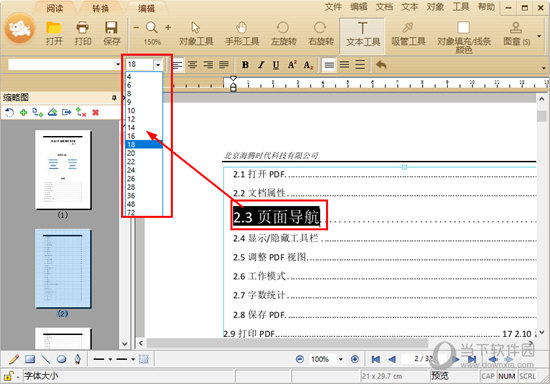Image resolution: width=550 pixels, height=384 pixels.
Task: Switch to the Read (阅读) tab
Action: (x=54, y=8)
